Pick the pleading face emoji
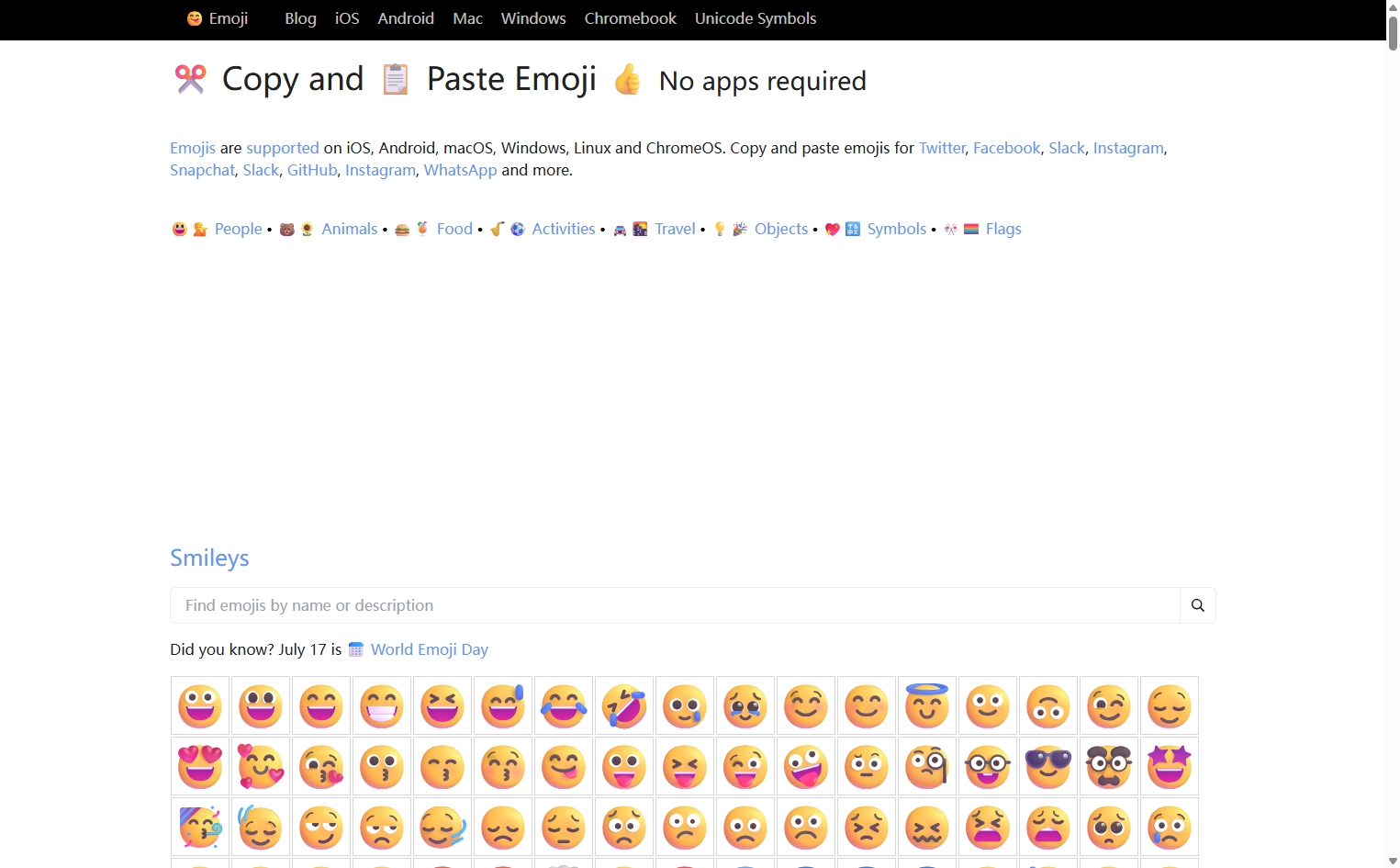 [1109, 828]
